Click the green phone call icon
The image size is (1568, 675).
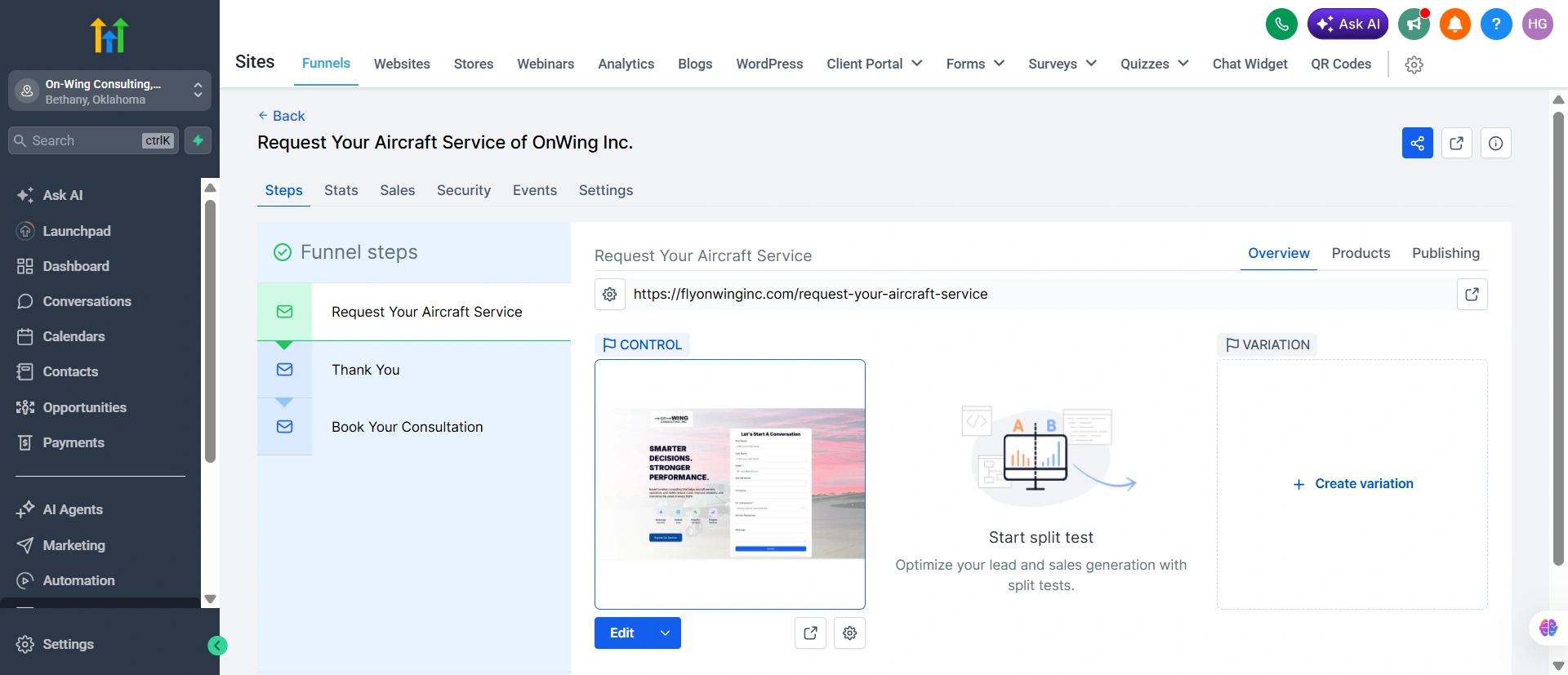(1281, 24)
